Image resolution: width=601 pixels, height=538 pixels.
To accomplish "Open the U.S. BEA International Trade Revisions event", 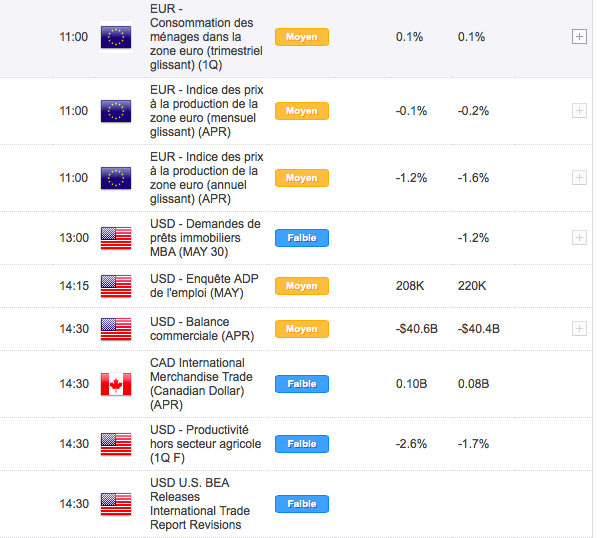I will pyautogui.click(x=197, y=504).
